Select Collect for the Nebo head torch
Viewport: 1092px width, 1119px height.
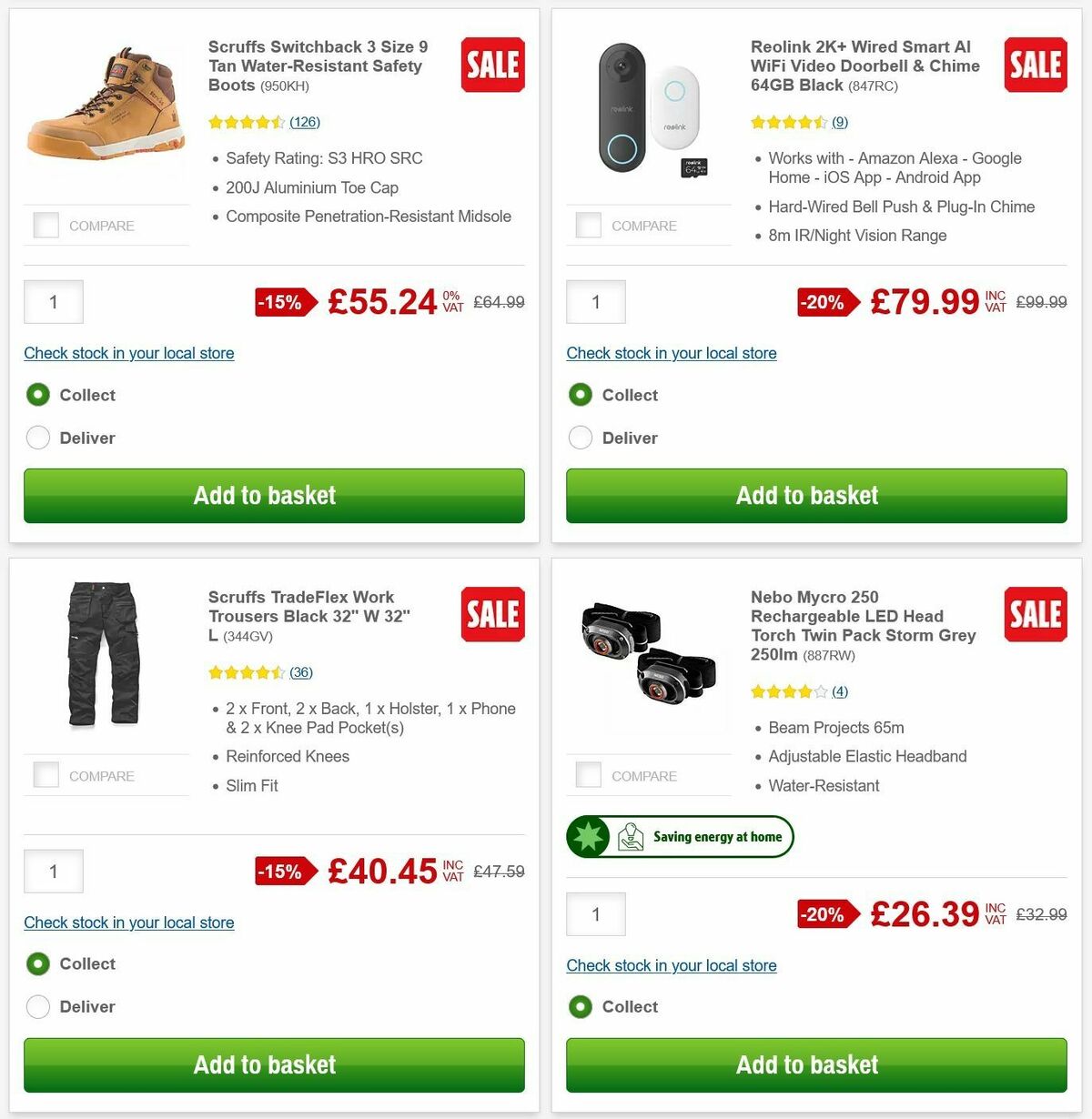[581, 1007]
